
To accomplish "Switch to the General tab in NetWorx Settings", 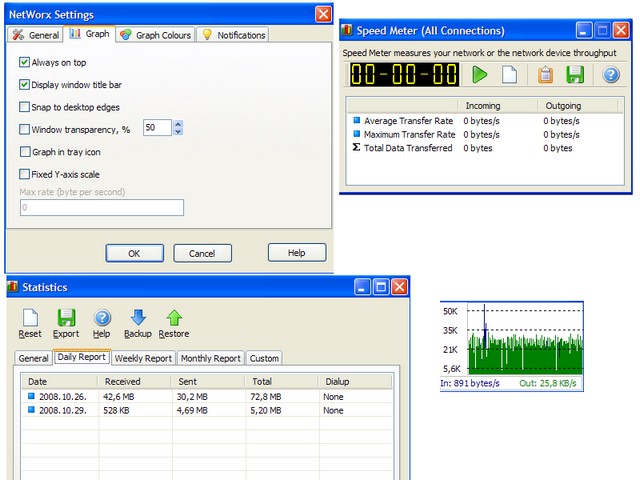I will [36, 35].
